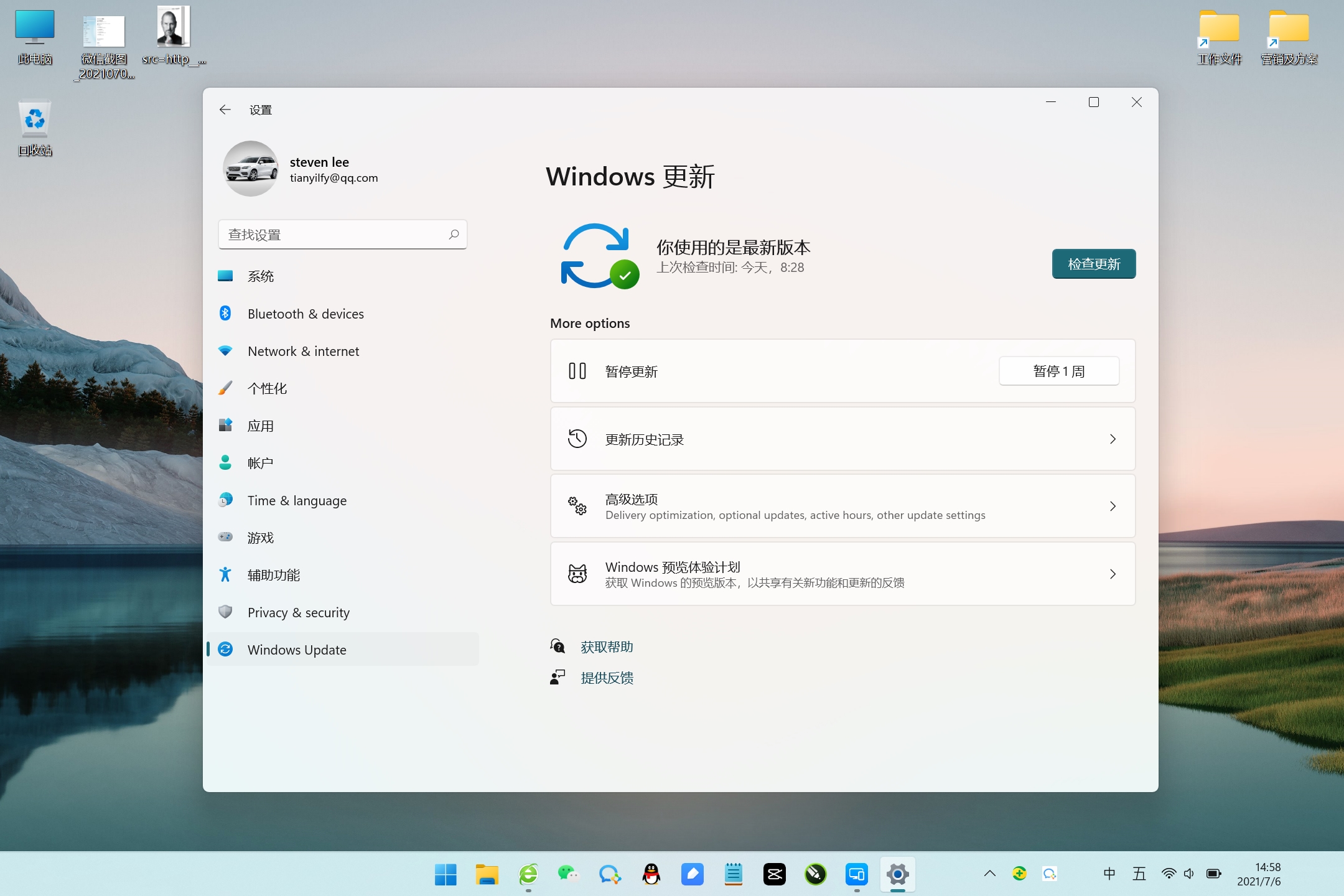Viewport: 1344px width, 896px height.
Task: Select Time & language category
Action: pyautogui.click(x=297, y=500)
